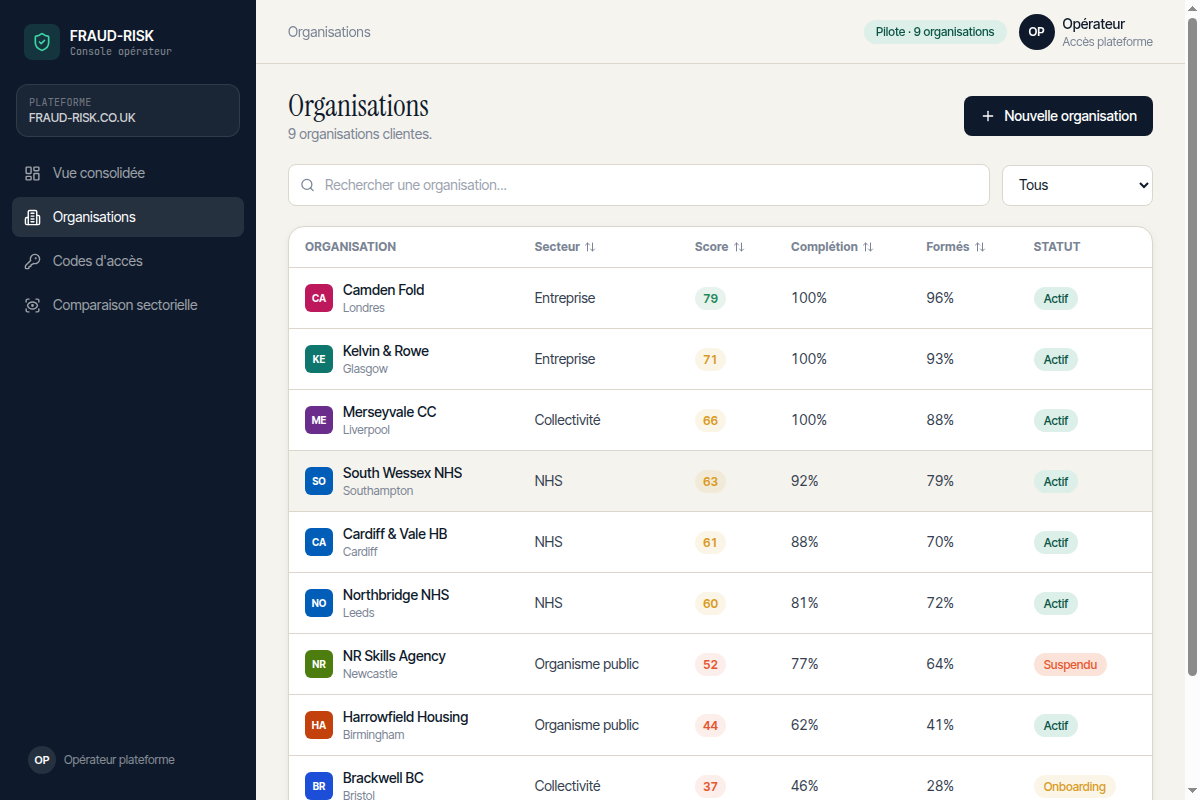The image size is (1200, 800).
Task: Click the page vertical scrollbar
Action: coord(1191,345)
